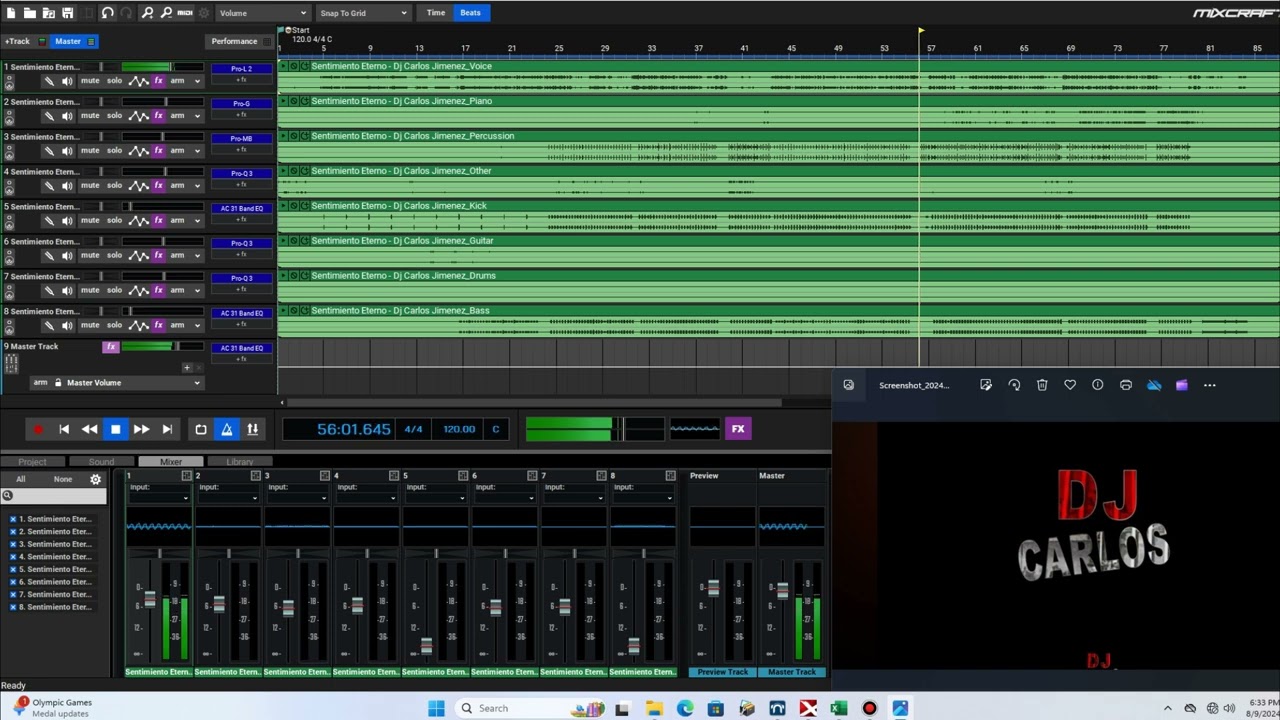Click the 120.00 tempo display
1280x720 pixels.
459,429
